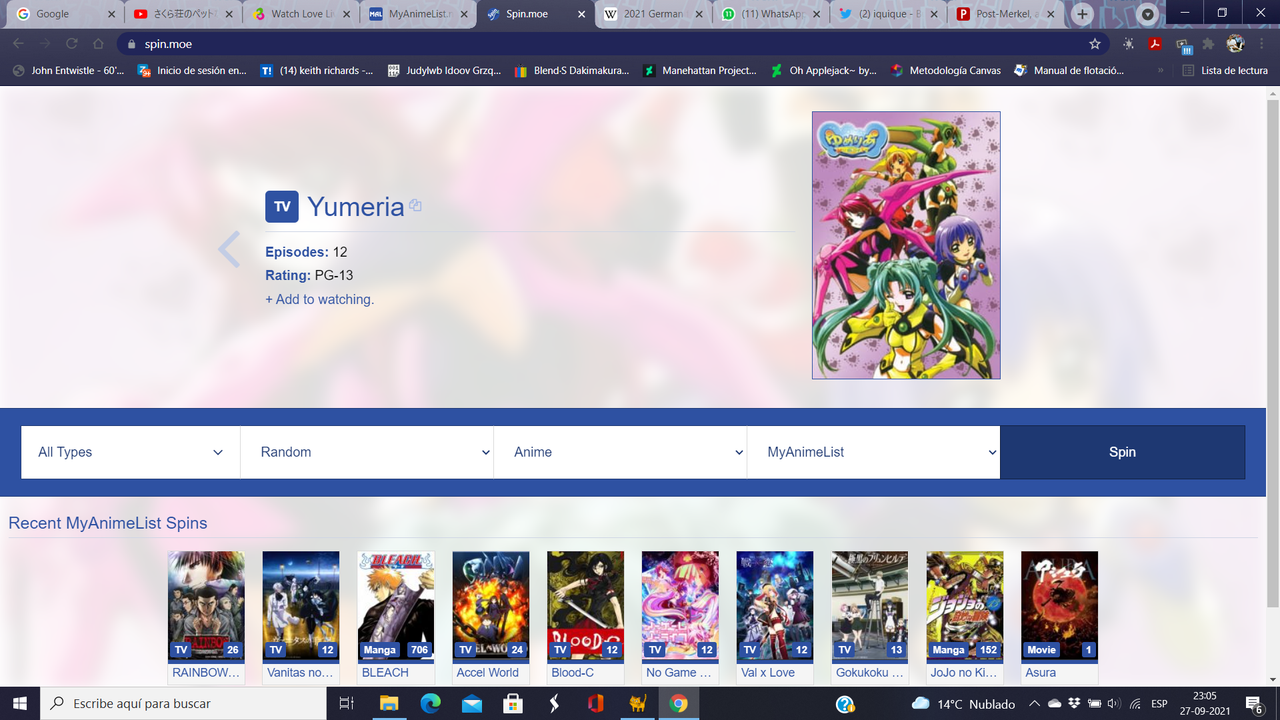Expand the bookmarks overflow chevron
1280x720 pixels.
[x=1160, y=71]
